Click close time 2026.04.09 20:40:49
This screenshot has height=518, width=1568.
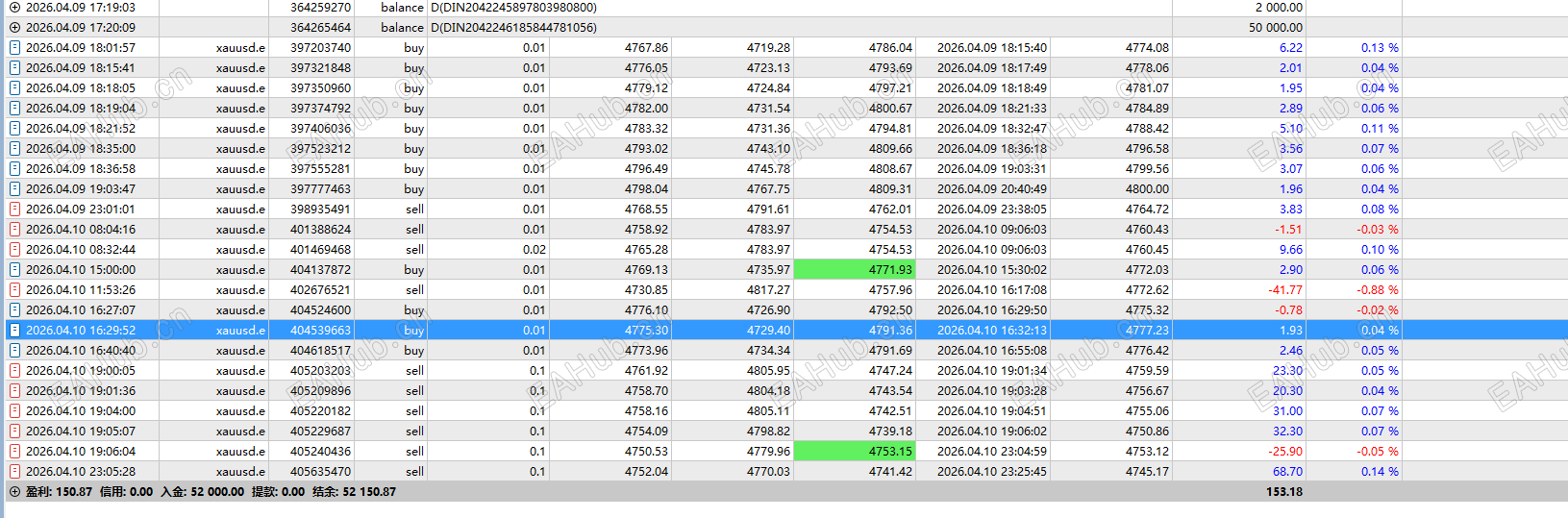pos(992,188)
